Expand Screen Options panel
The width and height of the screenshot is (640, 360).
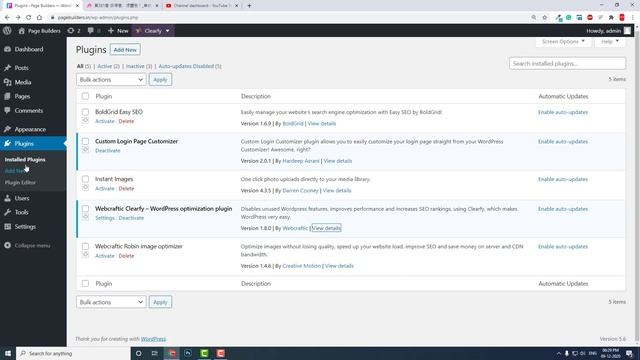point(563,42)
